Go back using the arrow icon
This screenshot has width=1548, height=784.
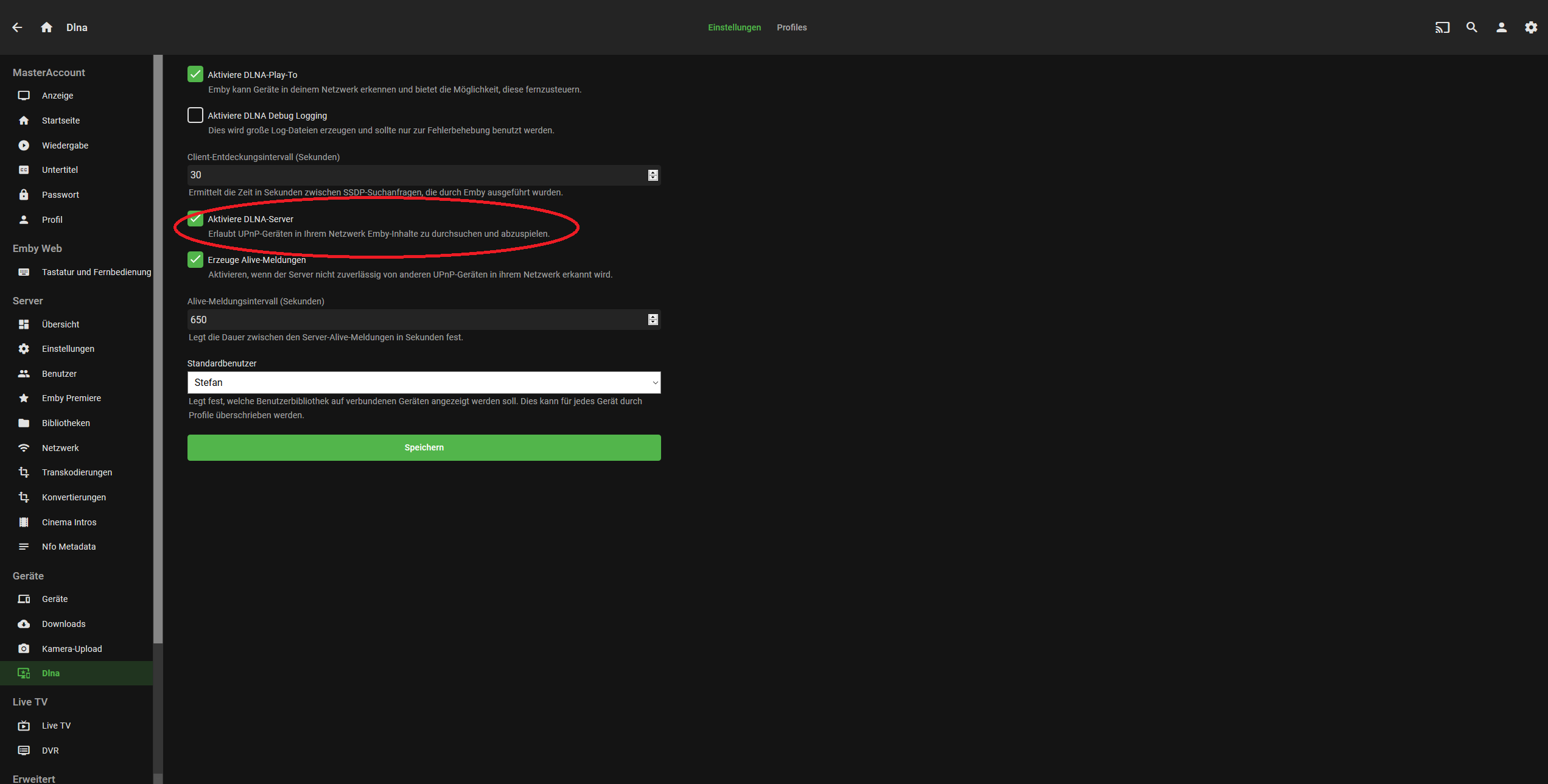coord(17,27)
